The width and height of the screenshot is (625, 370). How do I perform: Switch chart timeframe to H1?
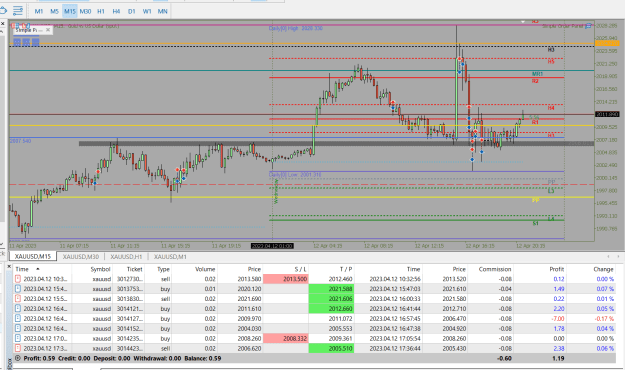101,11
